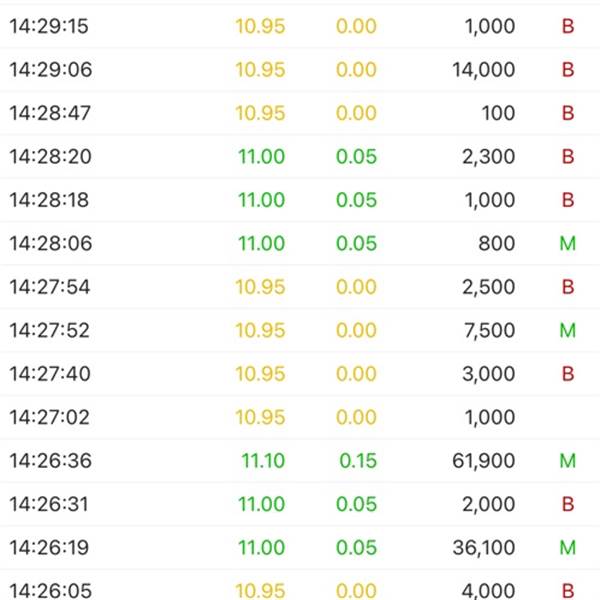Tap the B marker on 14:27:40 trade
Viewport: 600px width, 600px height.
click(x=568, y=374)
